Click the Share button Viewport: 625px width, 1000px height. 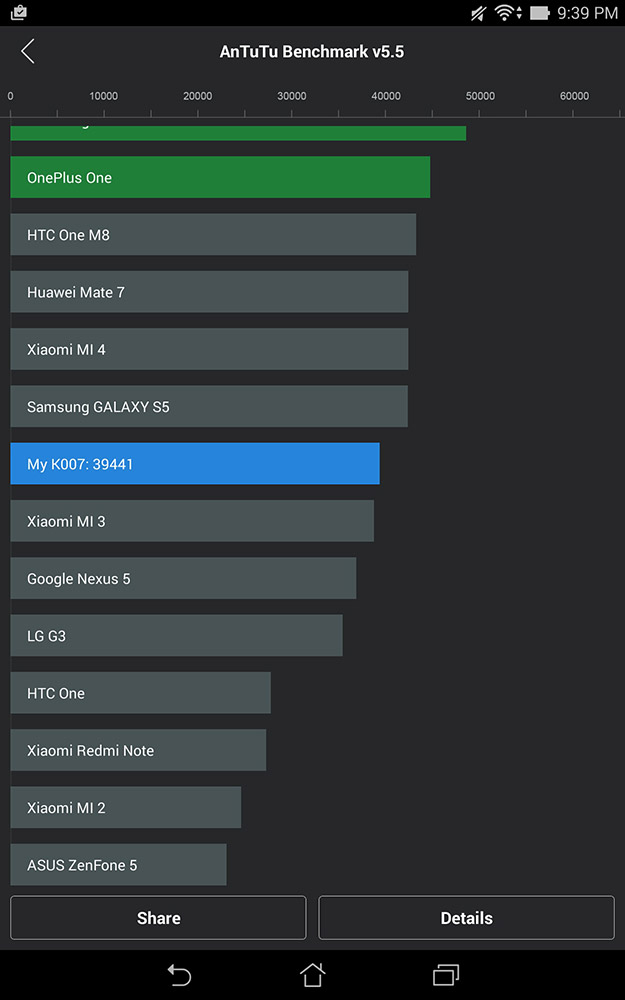158,918
